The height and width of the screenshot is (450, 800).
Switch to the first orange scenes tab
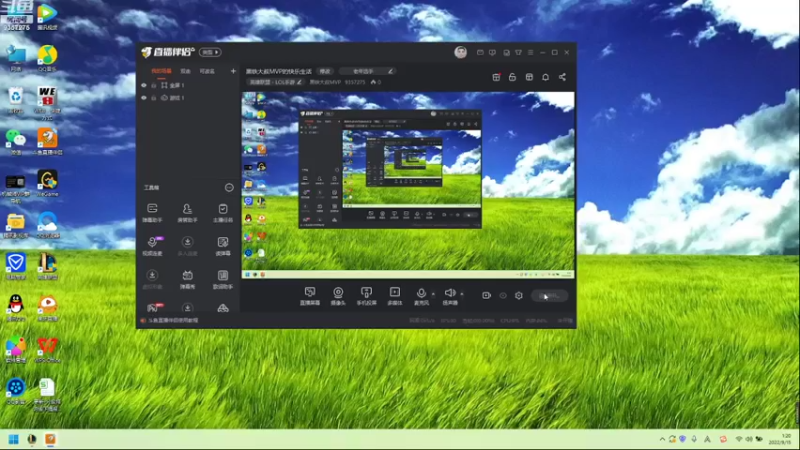click(x=161, y=71)
